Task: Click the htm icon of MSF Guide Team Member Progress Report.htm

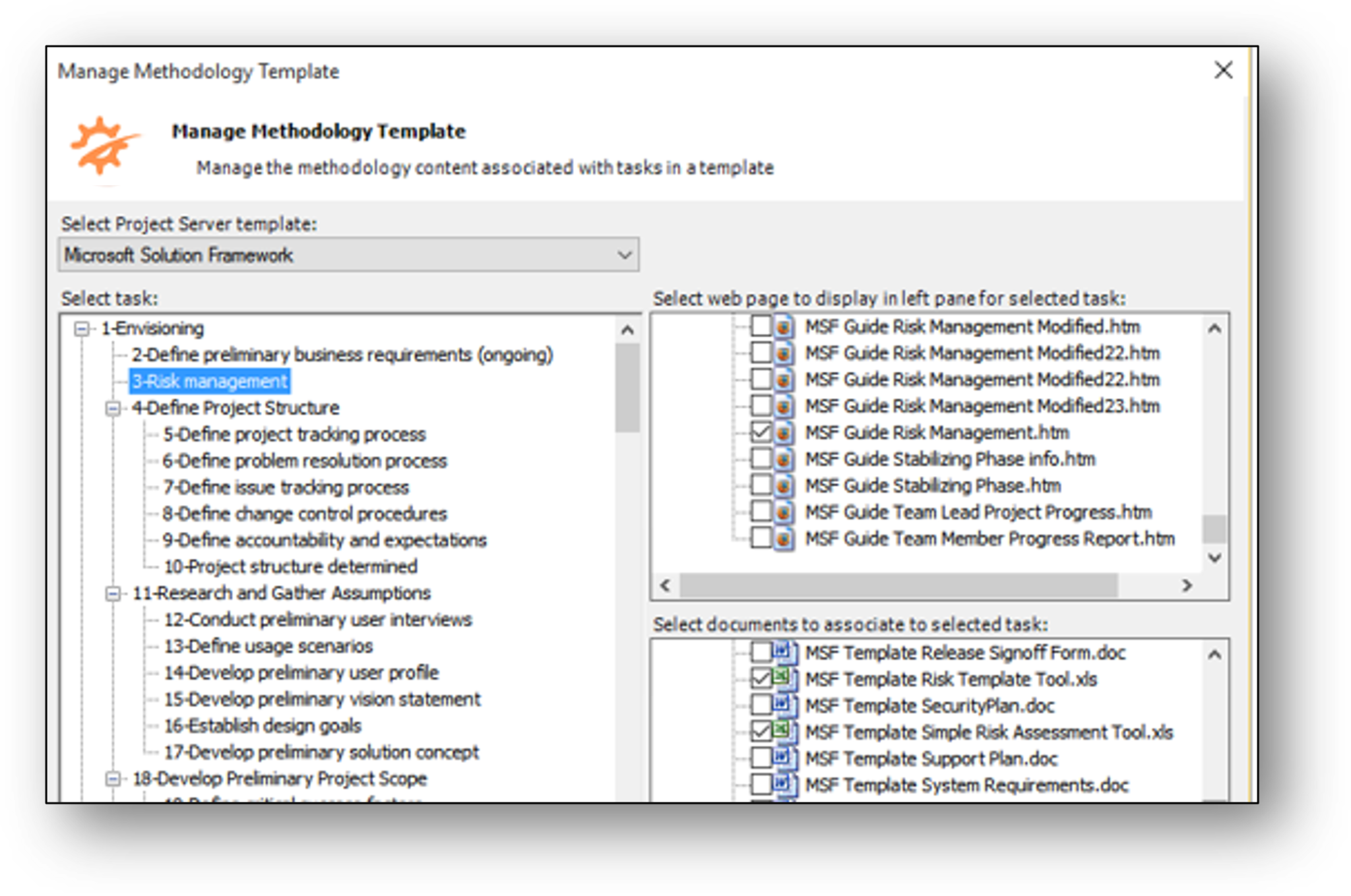Action: (783, 539)
